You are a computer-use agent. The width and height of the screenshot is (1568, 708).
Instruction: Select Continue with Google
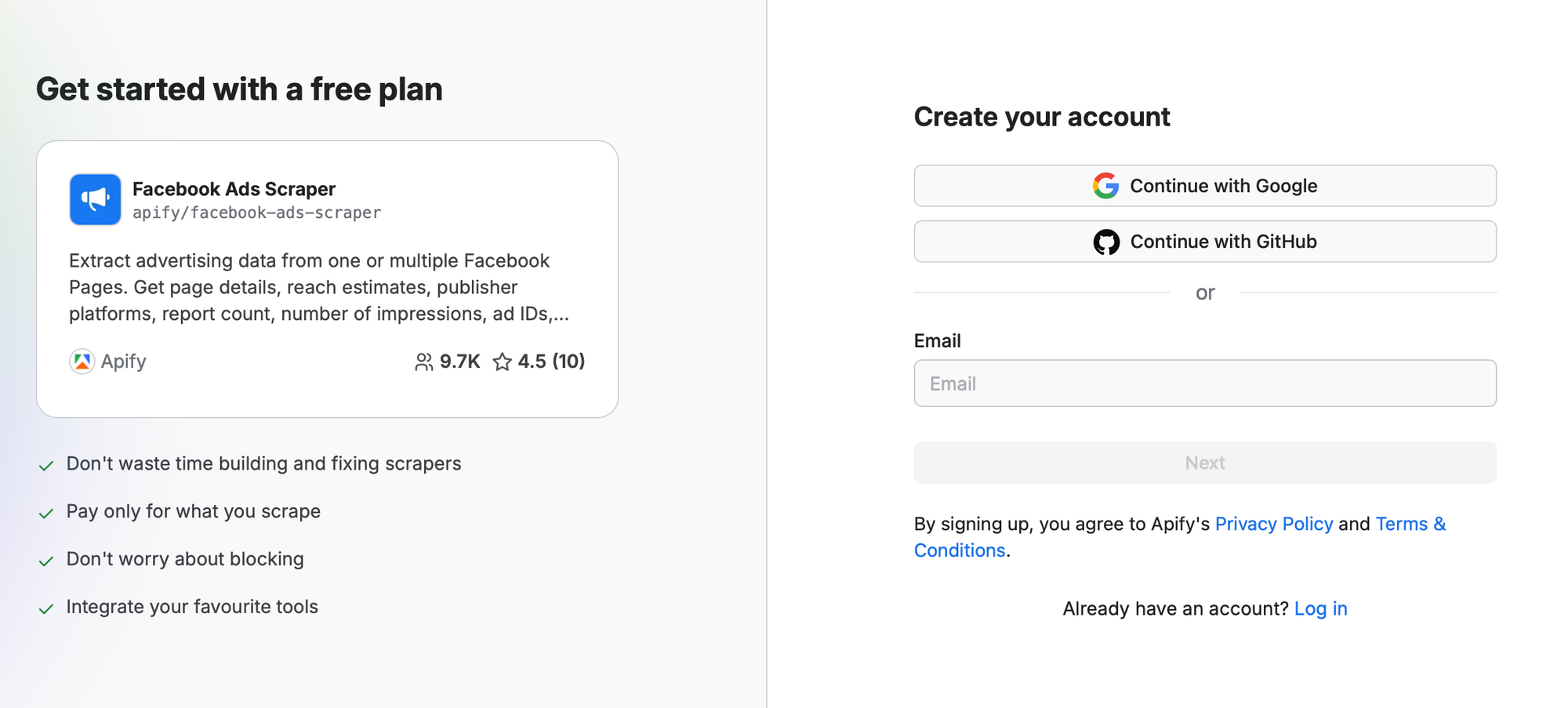point(1205,186)
